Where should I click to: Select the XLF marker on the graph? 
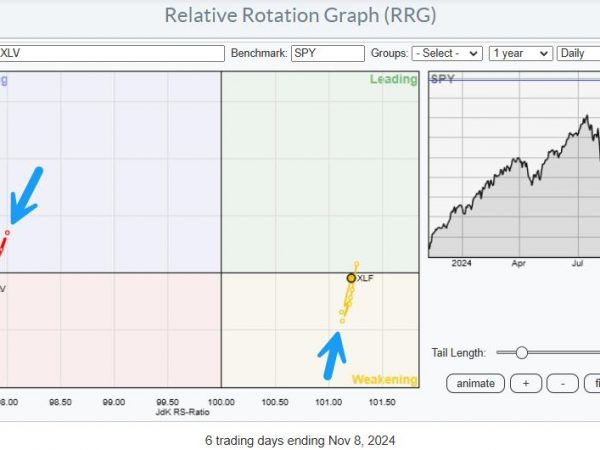tap(351, 278)
